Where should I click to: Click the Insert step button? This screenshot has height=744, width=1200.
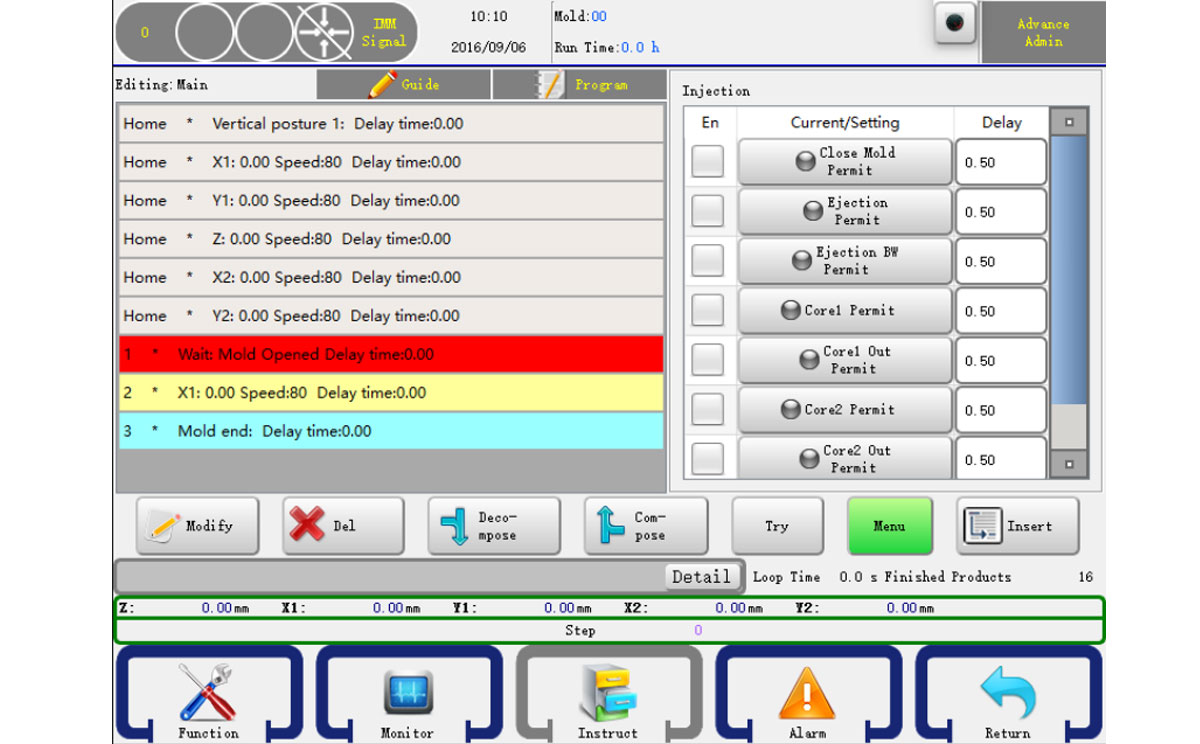pos(1017,526)
